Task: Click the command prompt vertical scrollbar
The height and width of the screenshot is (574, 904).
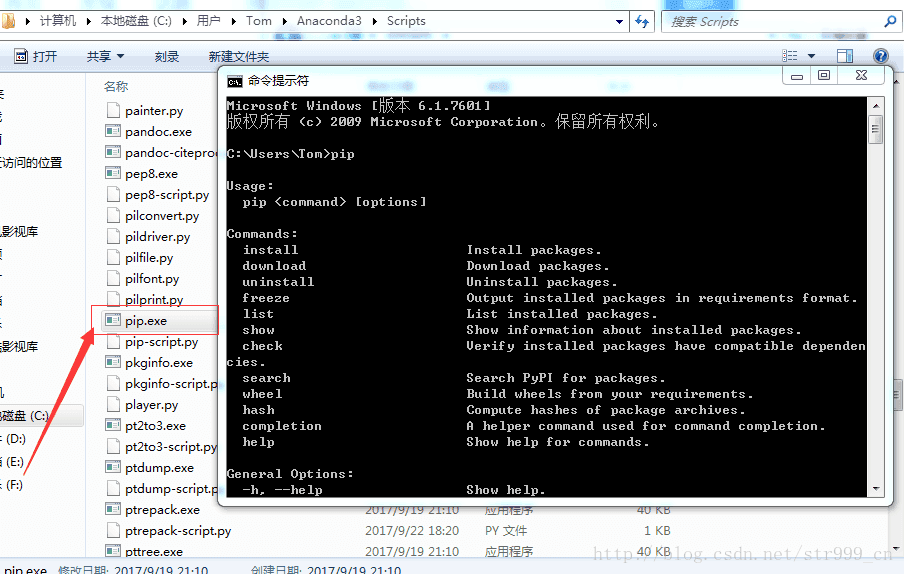Action: pyautogui.click(x=876, y=300)
